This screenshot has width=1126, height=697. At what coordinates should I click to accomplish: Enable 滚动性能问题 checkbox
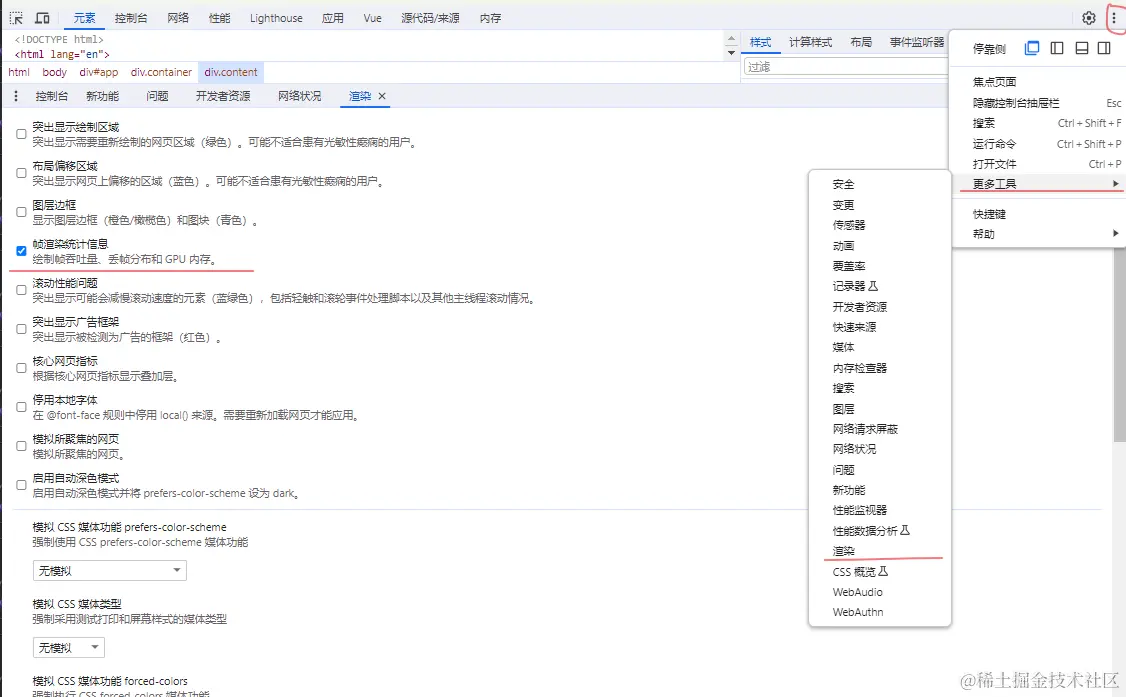[22, 290]
